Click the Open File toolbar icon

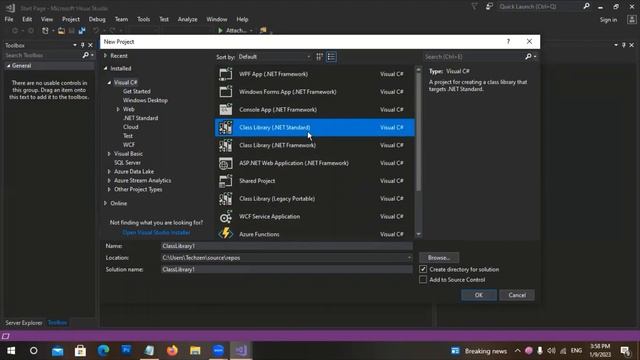61,31
